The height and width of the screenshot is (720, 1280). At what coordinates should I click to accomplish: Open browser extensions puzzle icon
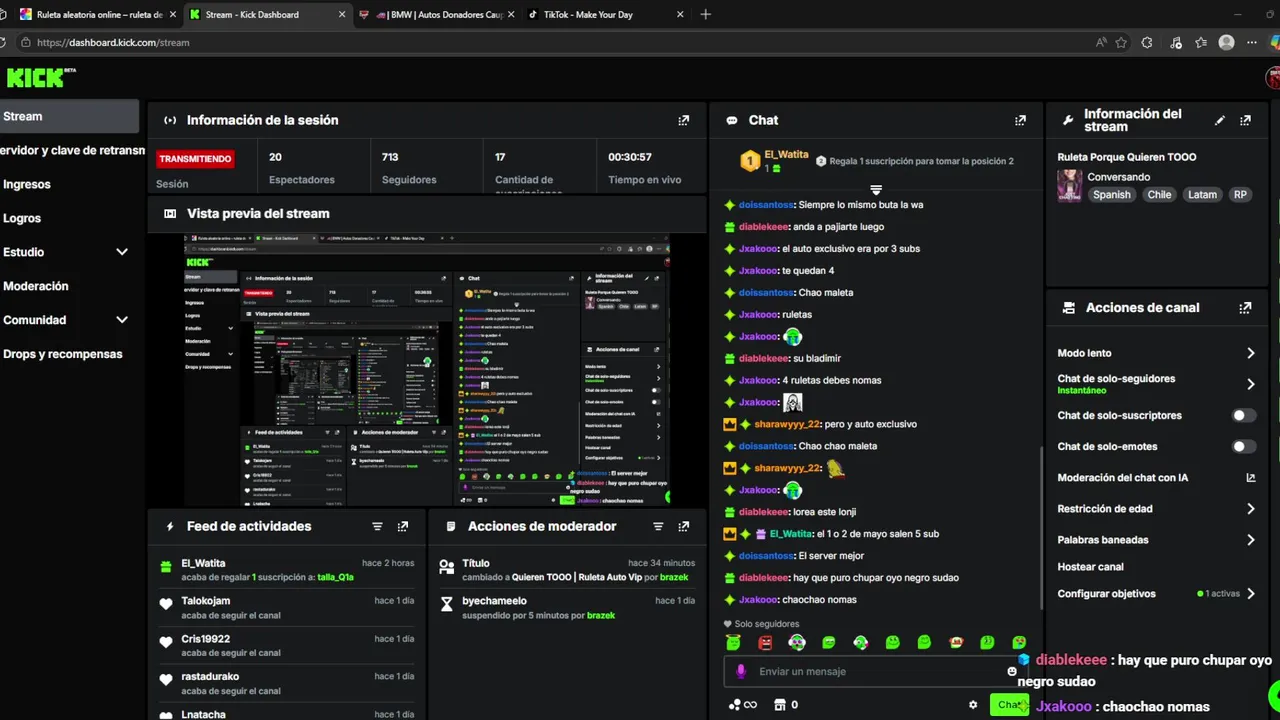point(1147,43)
